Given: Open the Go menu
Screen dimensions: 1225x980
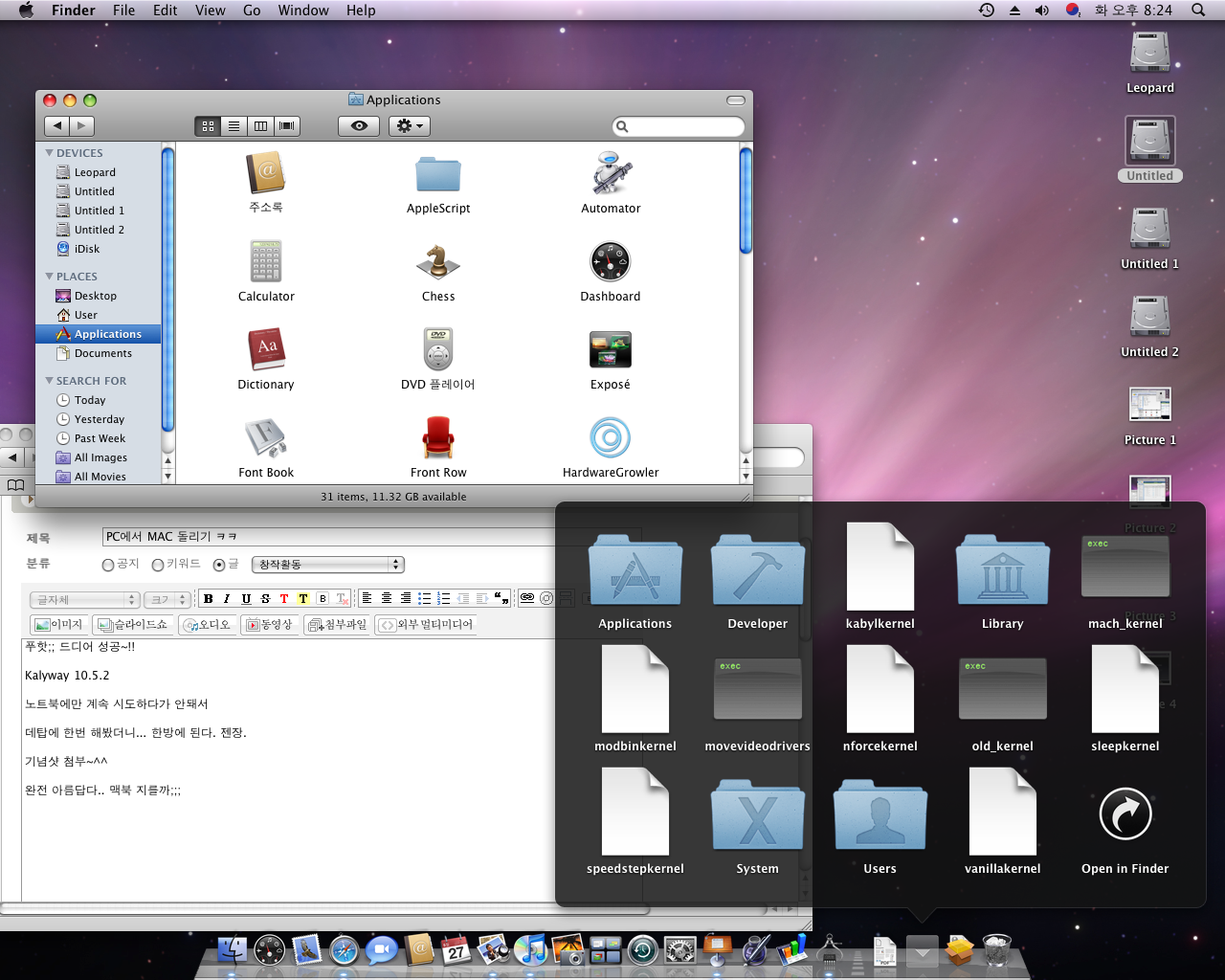Looking at the screenshot, I should [x=252, y=11].
